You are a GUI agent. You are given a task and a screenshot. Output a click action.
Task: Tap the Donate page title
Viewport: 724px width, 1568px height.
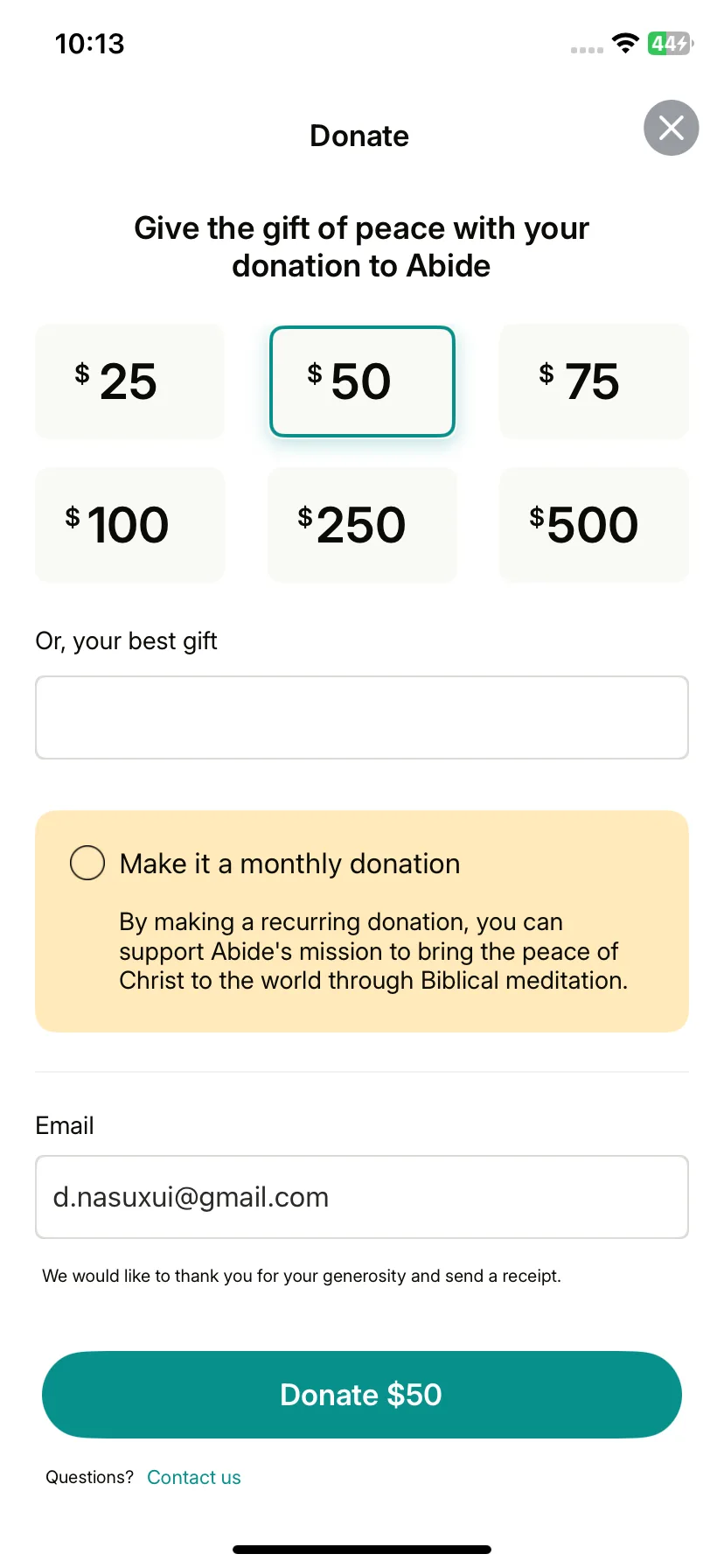[x=359, y=136]
